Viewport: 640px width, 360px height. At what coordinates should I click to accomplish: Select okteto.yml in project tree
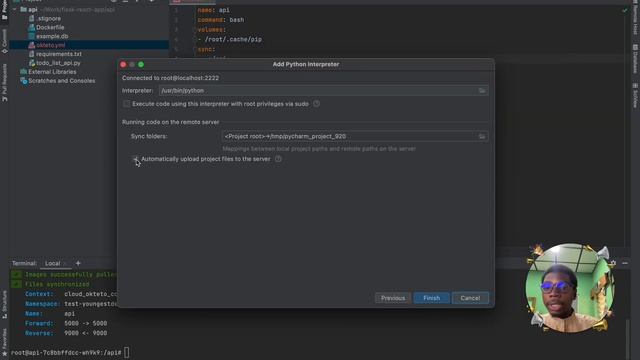(50, 45)
